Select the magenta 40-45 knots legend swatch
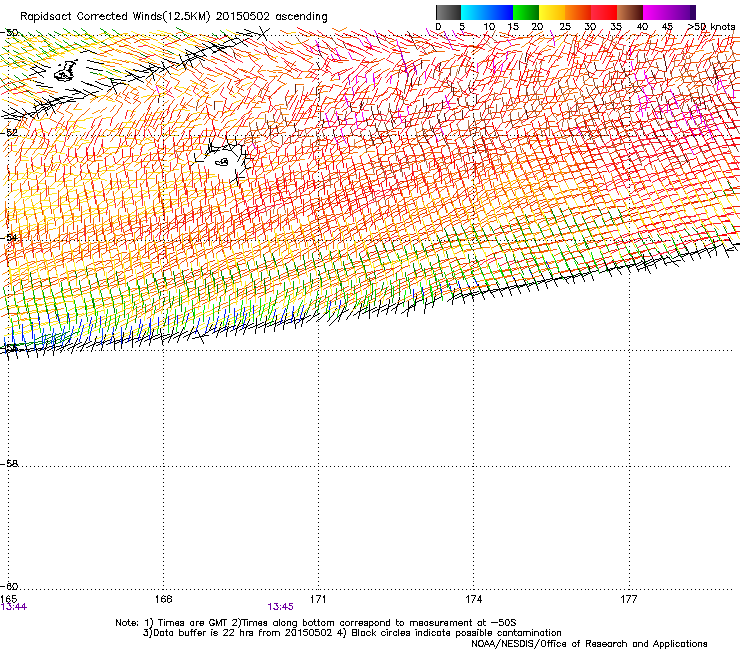Image resolution: width=740 pixels, height=650 pixels. point(656,12)
